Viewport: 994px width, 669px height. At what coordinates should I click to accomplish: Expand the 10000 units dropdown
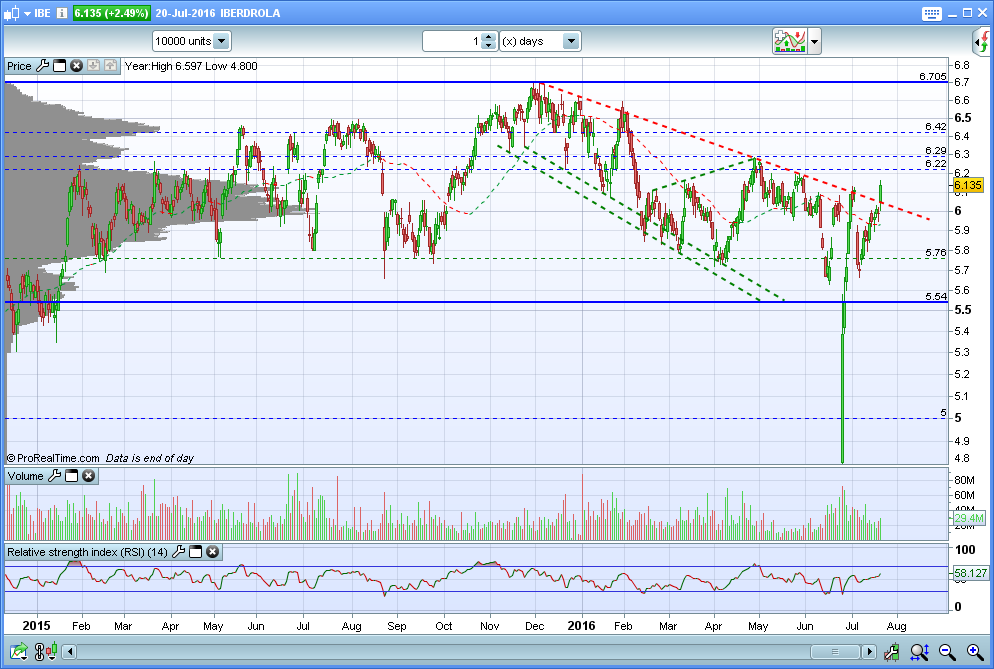pyautogui.click(x=222, y=41)
